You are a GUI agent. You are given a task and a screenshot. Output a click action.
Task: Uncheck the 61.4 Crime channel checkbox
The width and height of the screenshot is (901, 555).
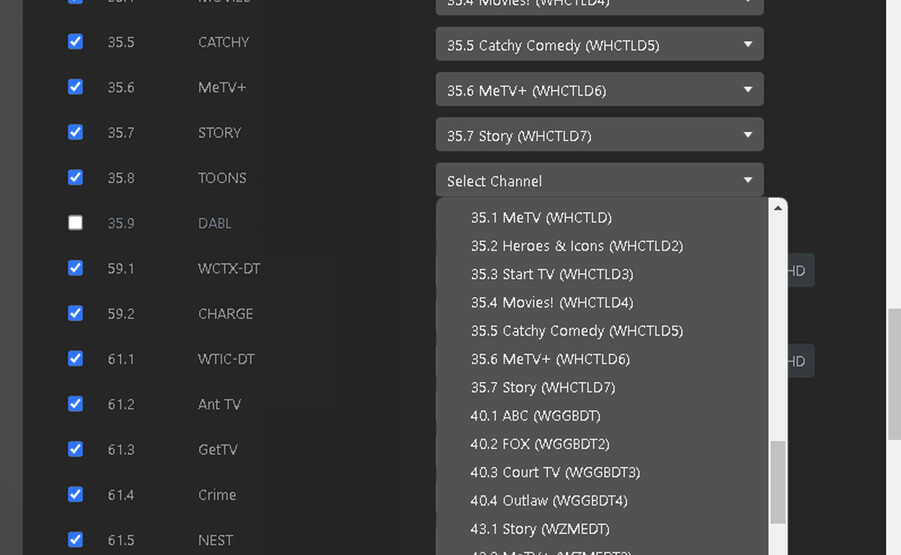pos(75,494)
